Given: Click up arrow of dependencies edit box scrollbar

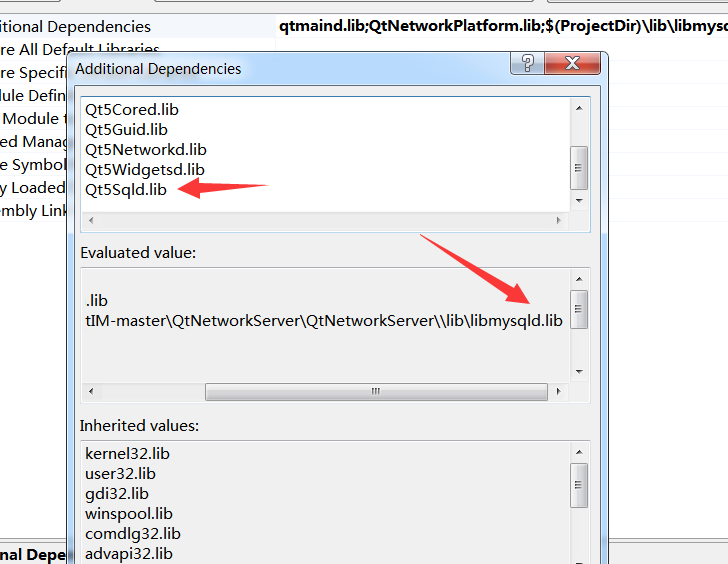Looking at the screenshot, I should click(x=579, y=108).
